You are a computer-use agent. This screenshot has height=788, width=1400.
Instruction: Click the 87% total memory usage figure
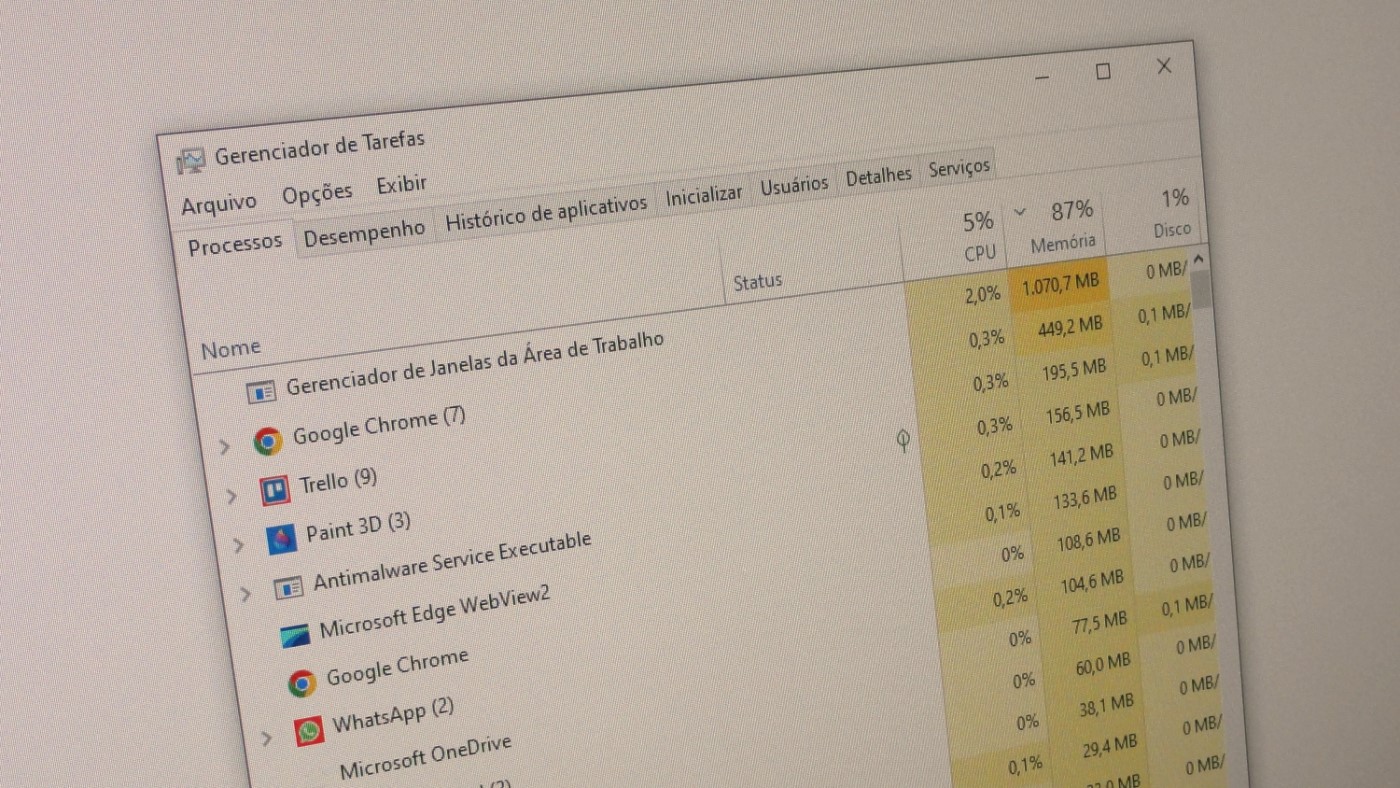[x=1071, y=211]
